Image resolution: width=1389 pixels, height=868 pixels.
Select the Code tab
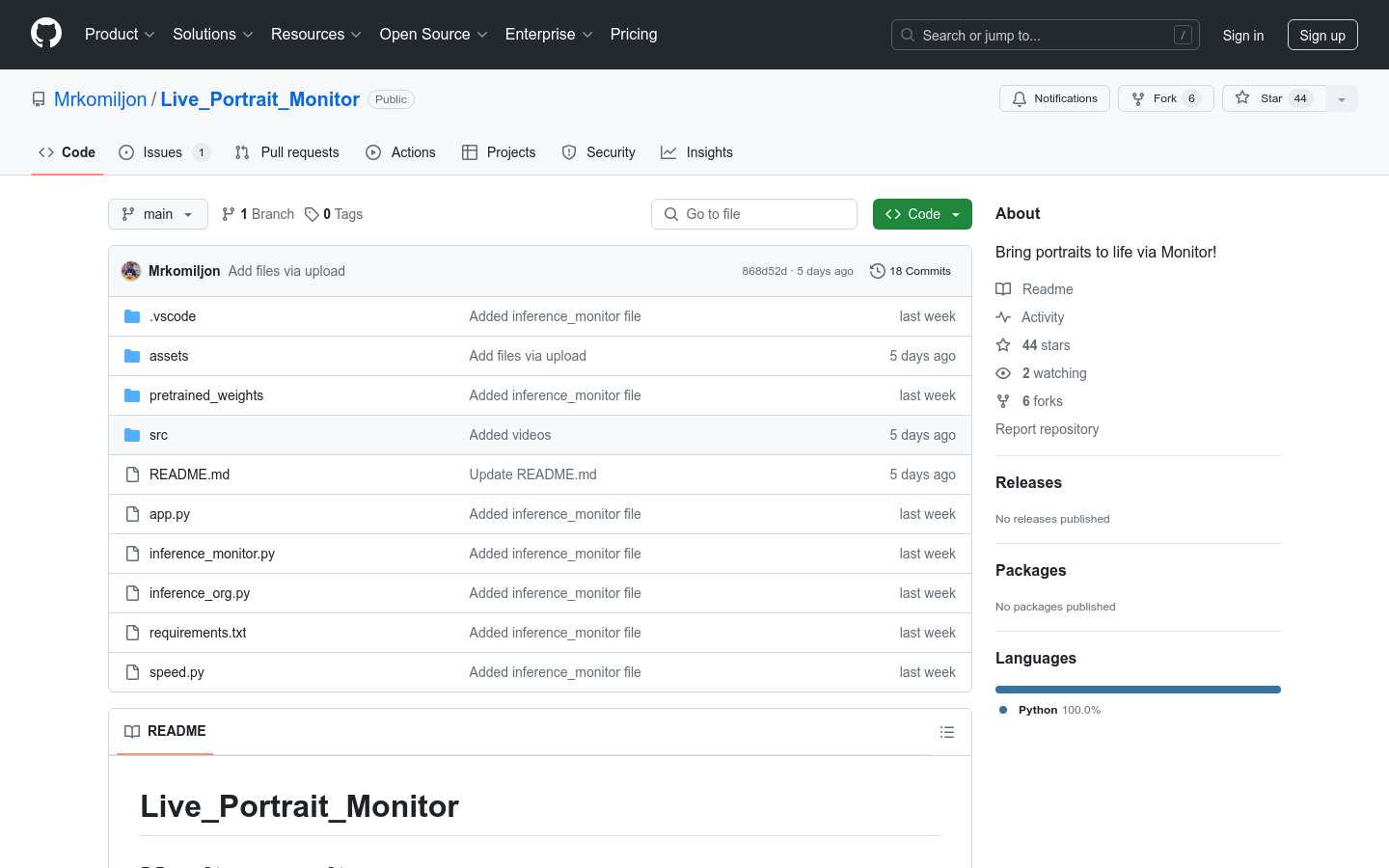(68, 152)
